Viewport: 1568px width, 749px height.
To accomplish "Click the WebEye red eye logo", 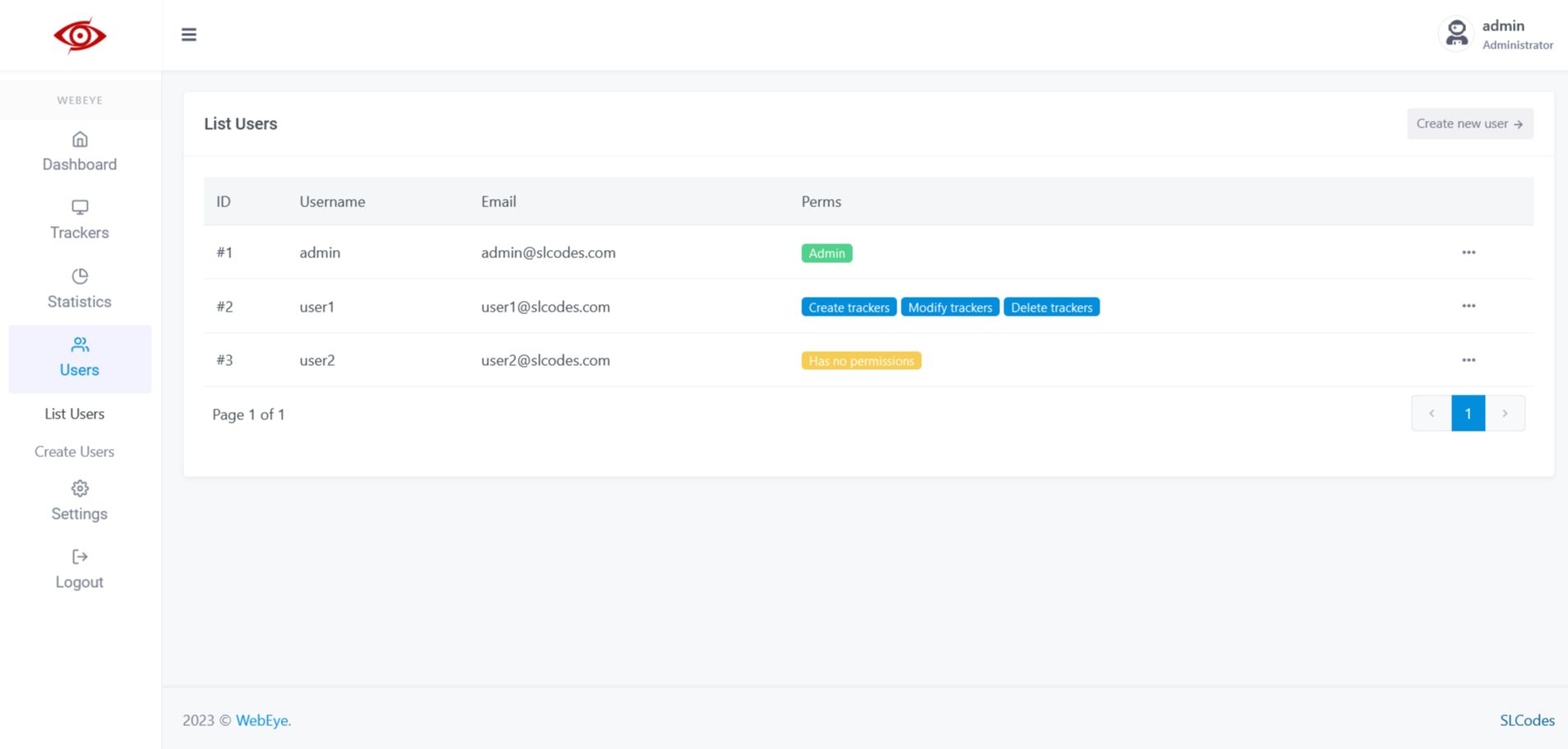I will [80, 35].
